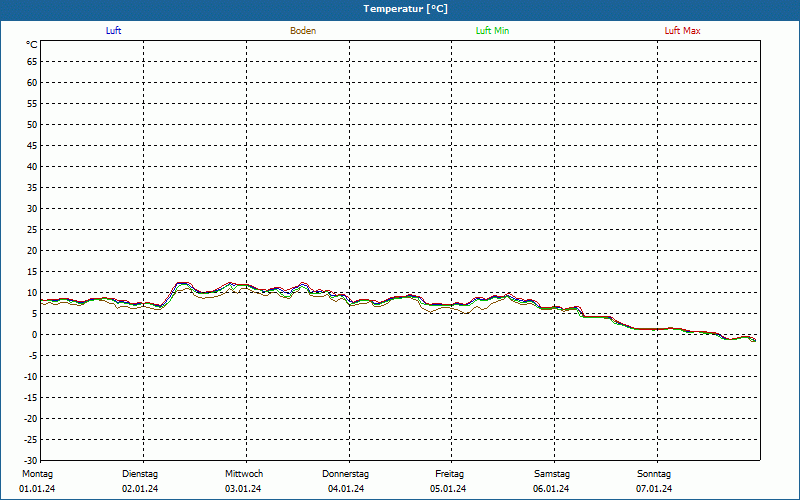Click the 02.01.24 date label
This screenshot has width=800, height=500.
pos(140,489)
